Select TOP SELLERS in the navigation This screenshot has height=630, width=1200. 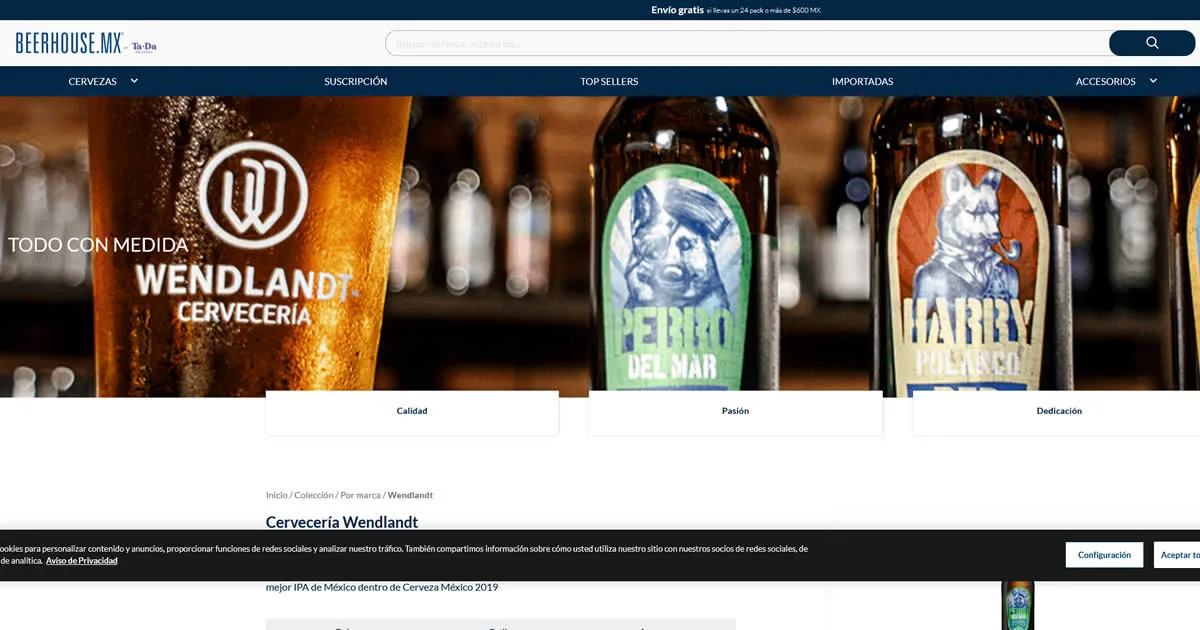609,81
